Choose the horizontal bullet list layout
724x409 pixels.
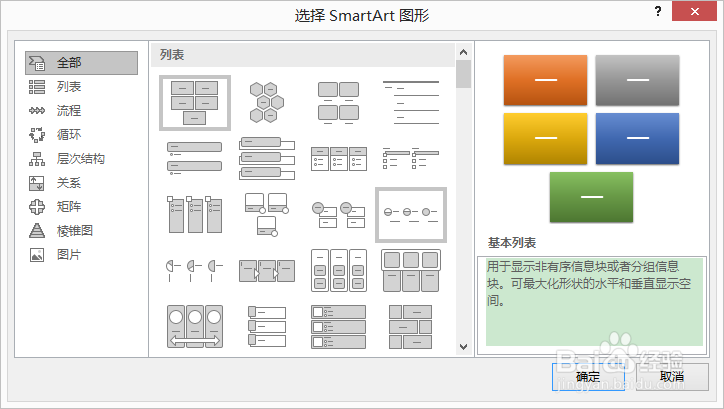click(338, 159)
